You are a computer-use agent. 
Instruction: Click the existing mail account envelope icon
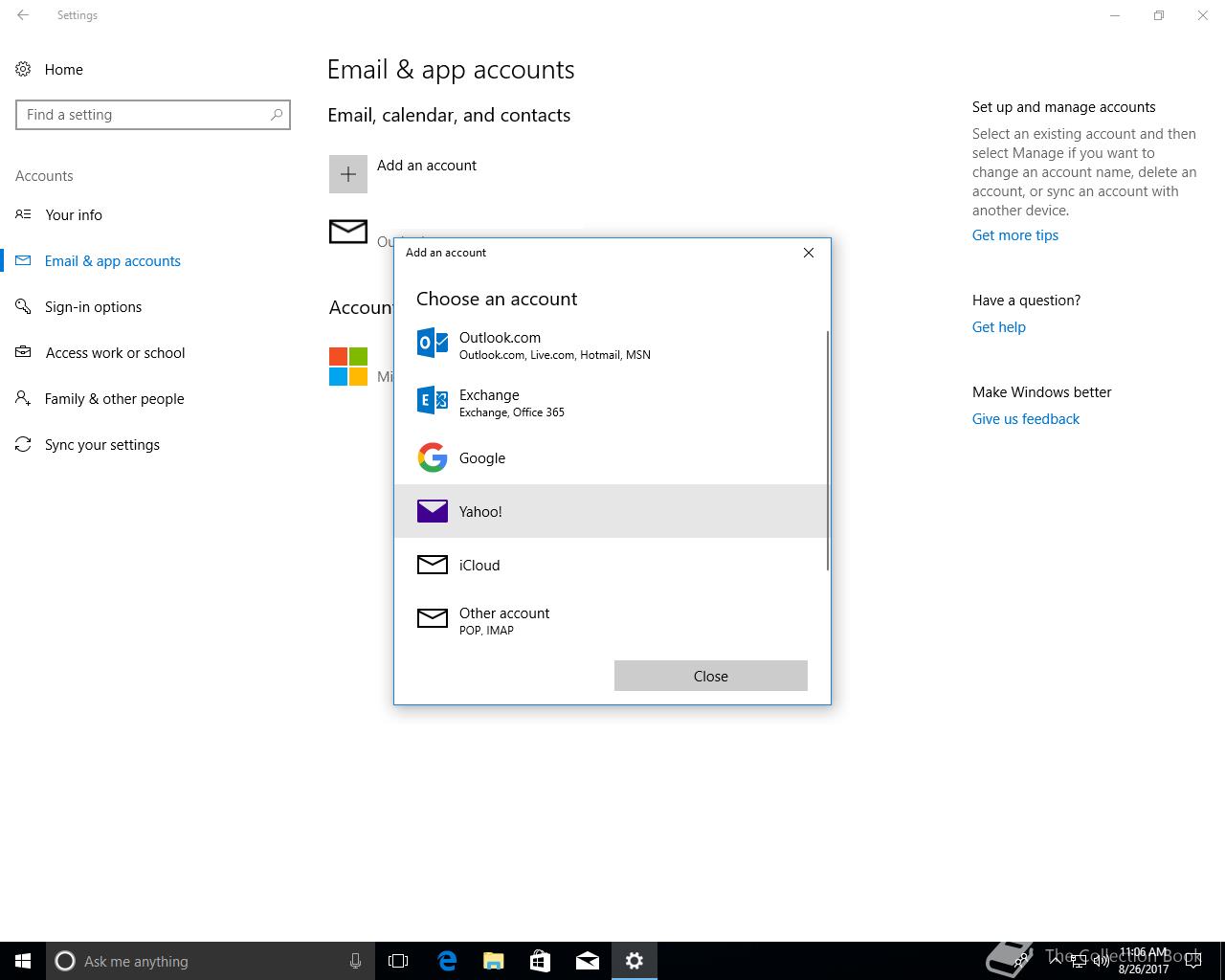[x=348, y=232]
